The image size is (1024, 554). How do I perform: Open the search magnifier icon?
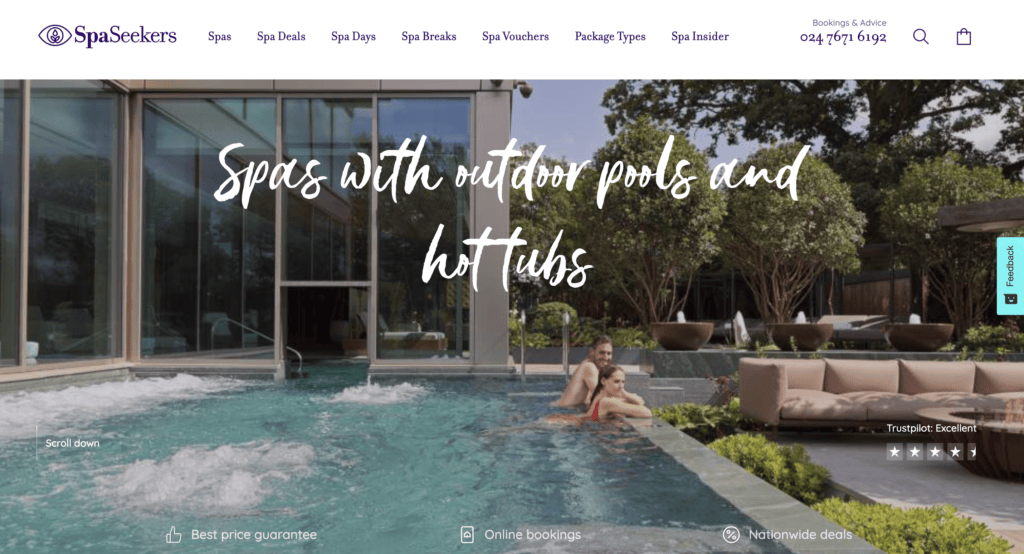click(x=921, y=37)
